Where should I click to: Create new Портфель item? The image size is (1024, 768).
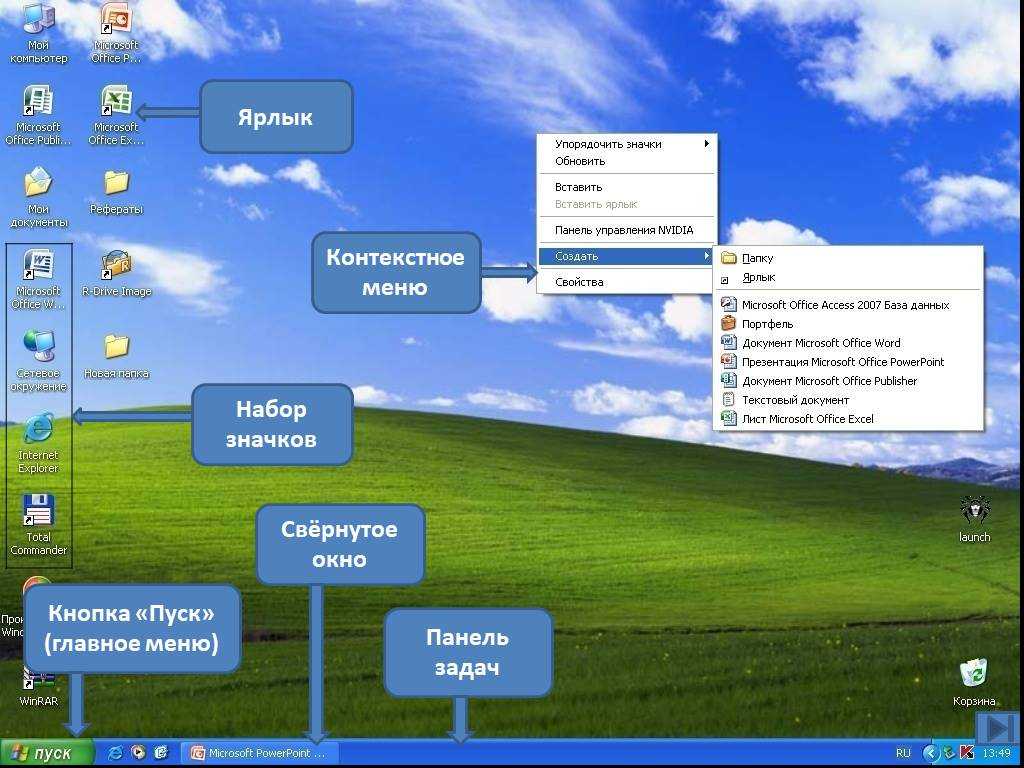point(848,324)
